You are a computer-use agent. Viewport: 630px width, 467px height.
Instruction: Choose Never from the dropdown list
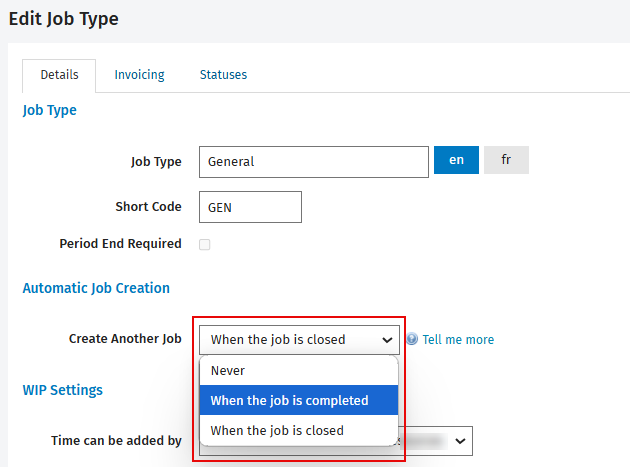pyautogui.click(x=299, y=371)
